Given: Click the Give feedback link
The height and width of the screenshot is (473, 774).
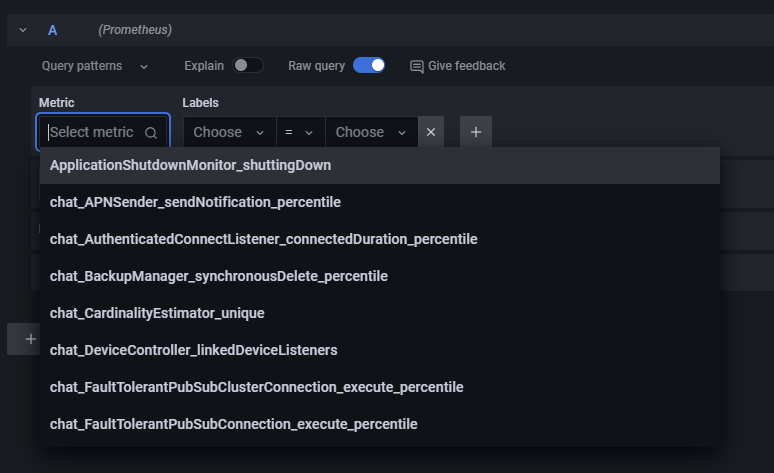Looking at the screenshot, I should point(466,66).
